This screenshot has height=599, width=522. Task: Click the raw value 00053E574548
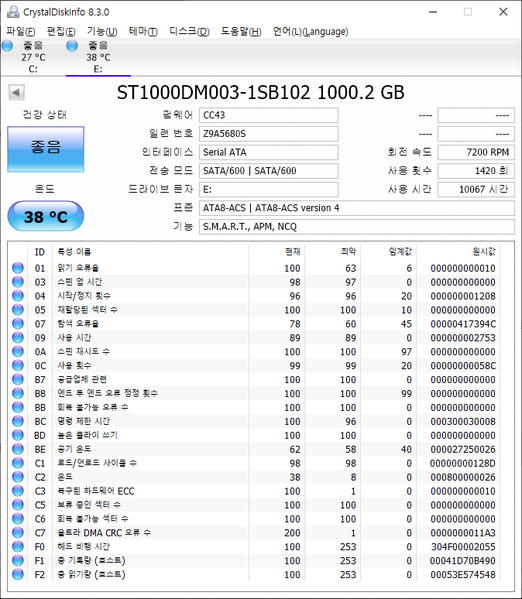click(463, 575)
